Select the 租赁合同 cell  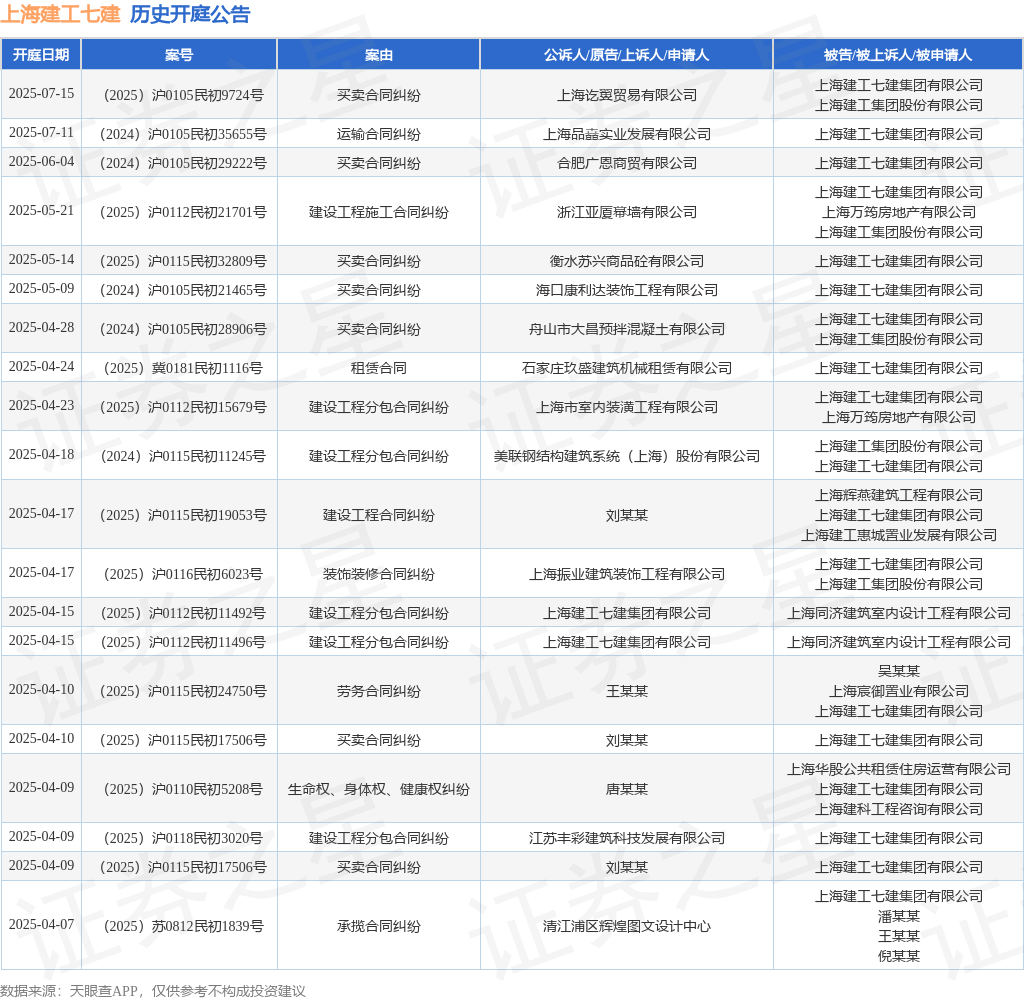379,368
